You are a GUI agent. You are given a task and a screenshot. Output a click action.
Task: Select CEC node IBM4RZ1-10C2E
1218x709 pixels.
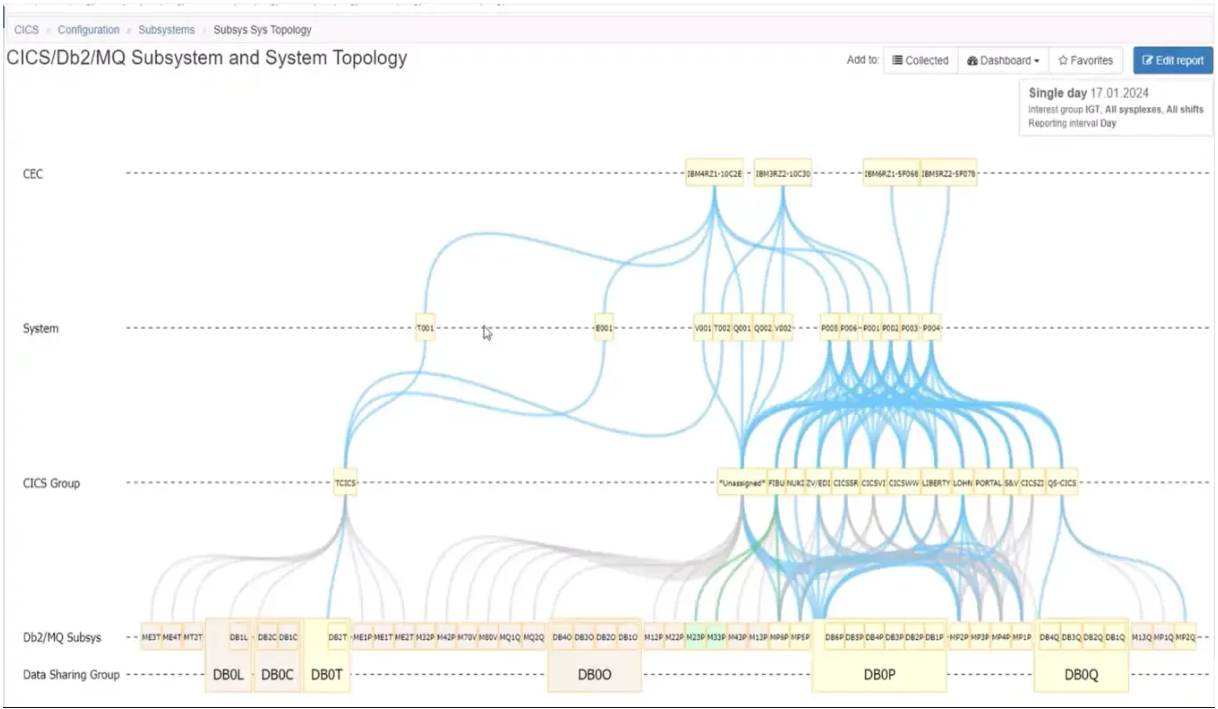715,173
